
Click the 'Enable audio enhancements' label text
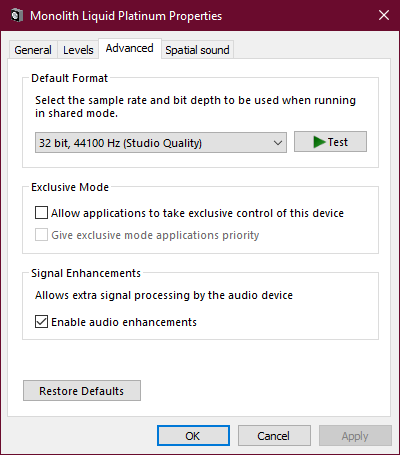tap(124, 322)
